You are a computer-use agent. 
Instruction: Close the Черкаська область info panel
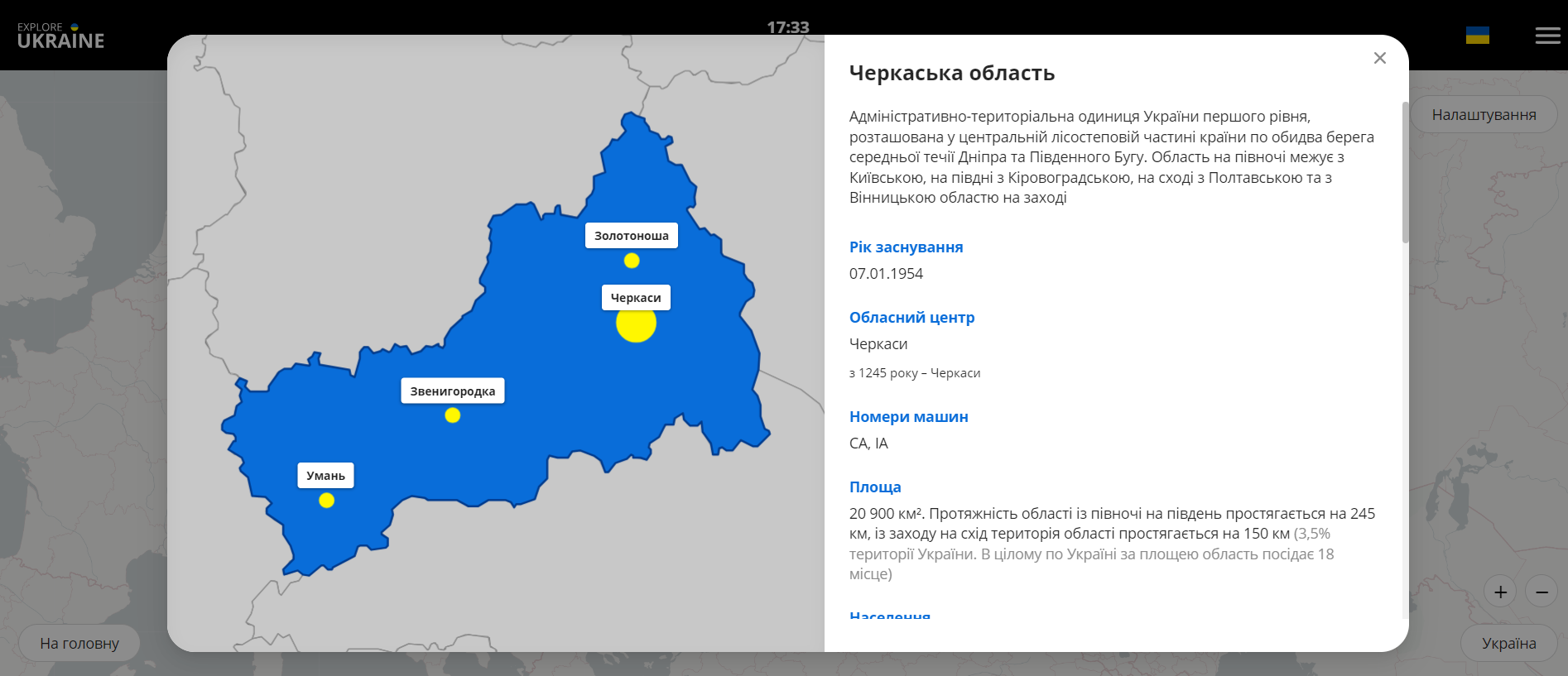coord(1379,58)
